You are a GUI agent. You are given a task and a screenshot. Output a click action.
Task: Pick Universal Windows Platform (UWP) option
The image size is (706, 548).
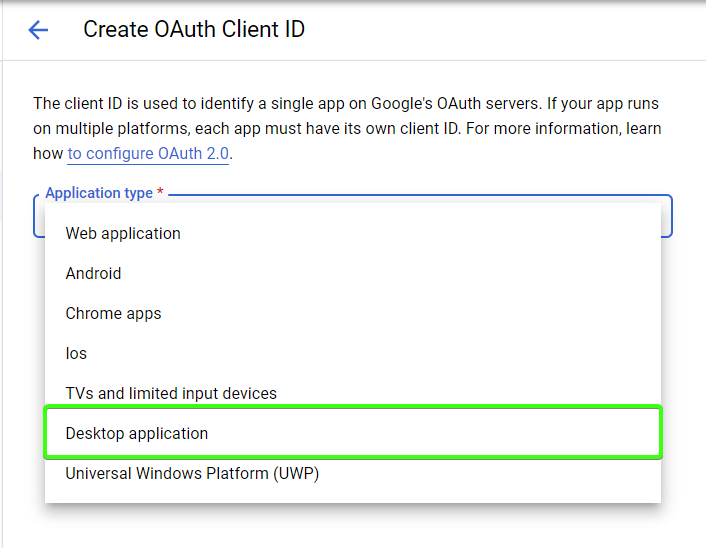(353, 474)
